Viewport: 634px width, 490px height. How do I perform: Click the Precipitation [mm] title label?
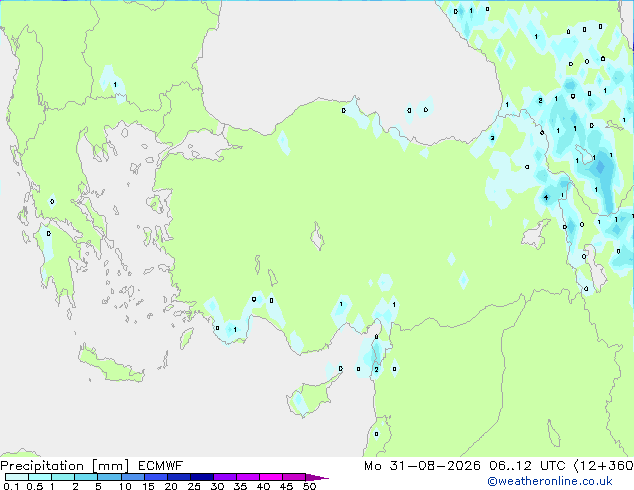(65, 466)
